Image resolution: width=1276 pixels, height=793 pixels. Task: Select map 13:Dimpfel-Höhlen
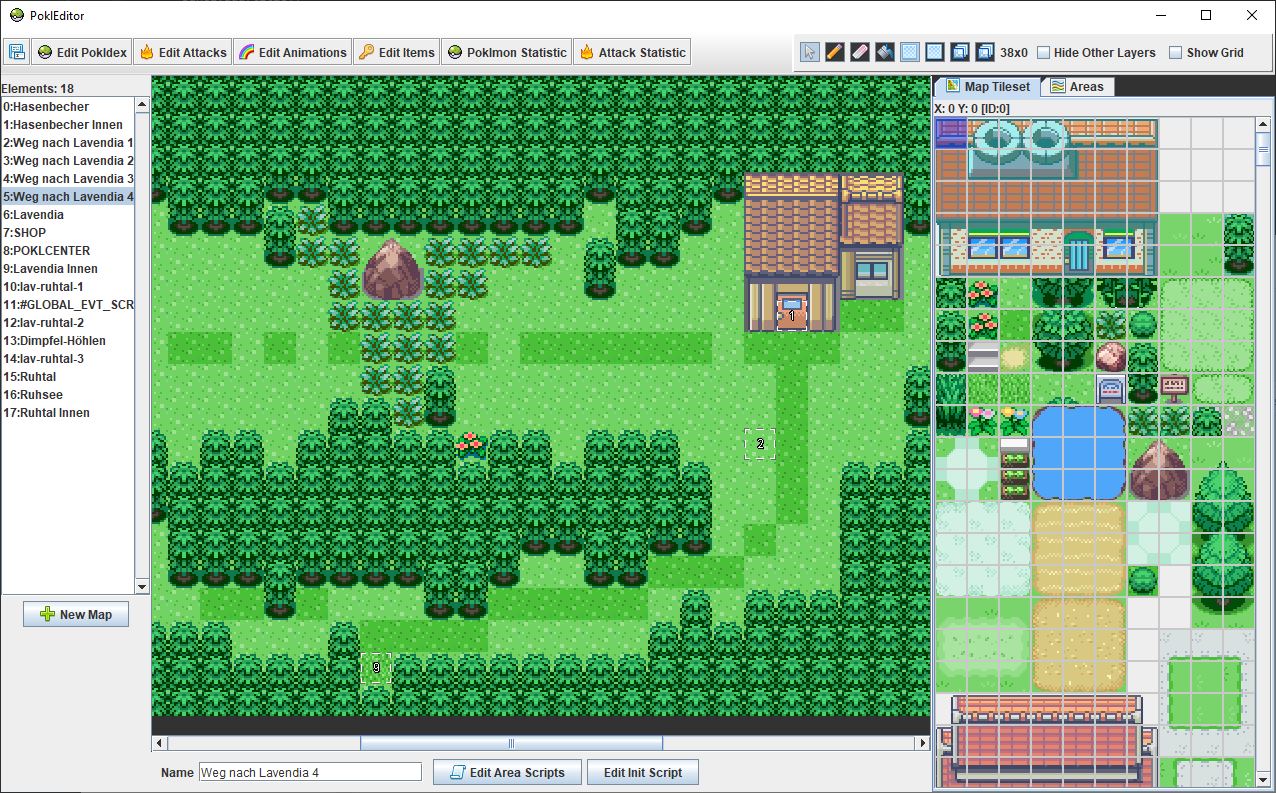click(68, 340)
